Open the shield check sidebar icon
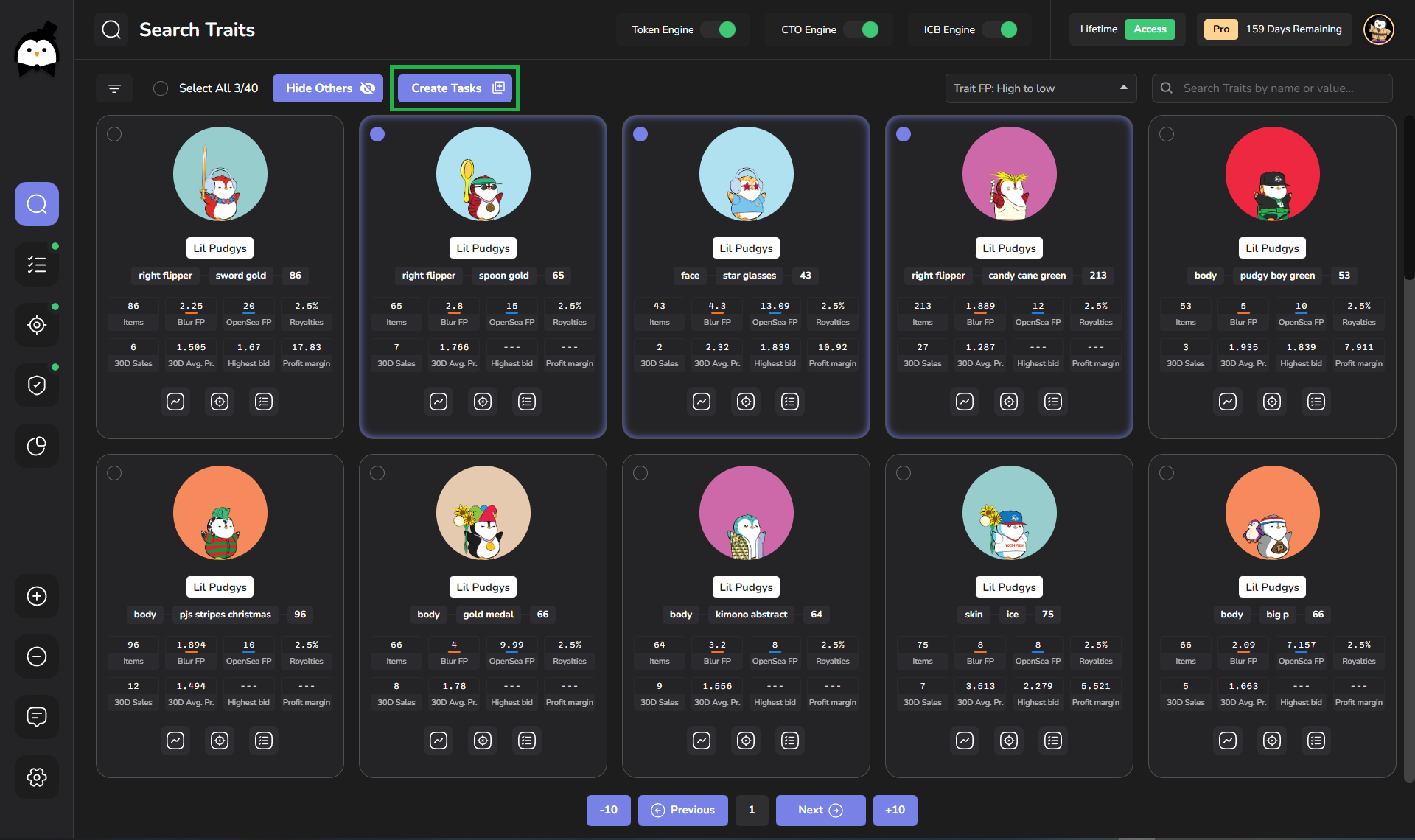The width and height of the screenshot is (1415, 840). tap(37, 385)
